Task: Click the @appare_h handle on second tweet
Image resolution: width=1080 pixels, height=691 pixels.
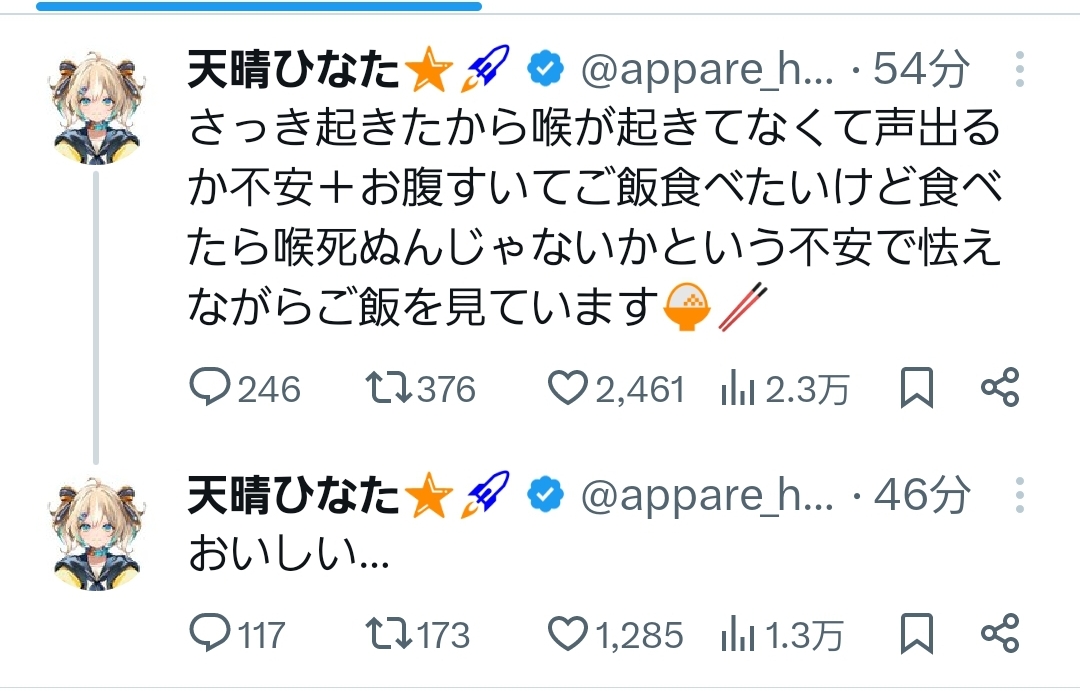Action: click(x=706, y=495)
